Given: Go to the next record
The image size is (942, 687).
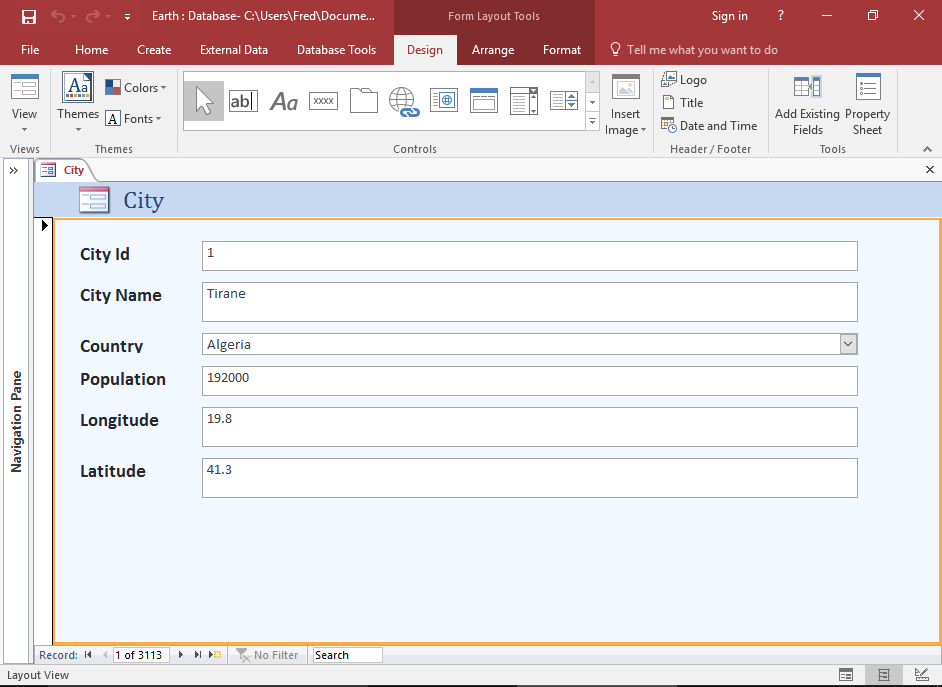Looking at the screenshot, I should point(180,655).
